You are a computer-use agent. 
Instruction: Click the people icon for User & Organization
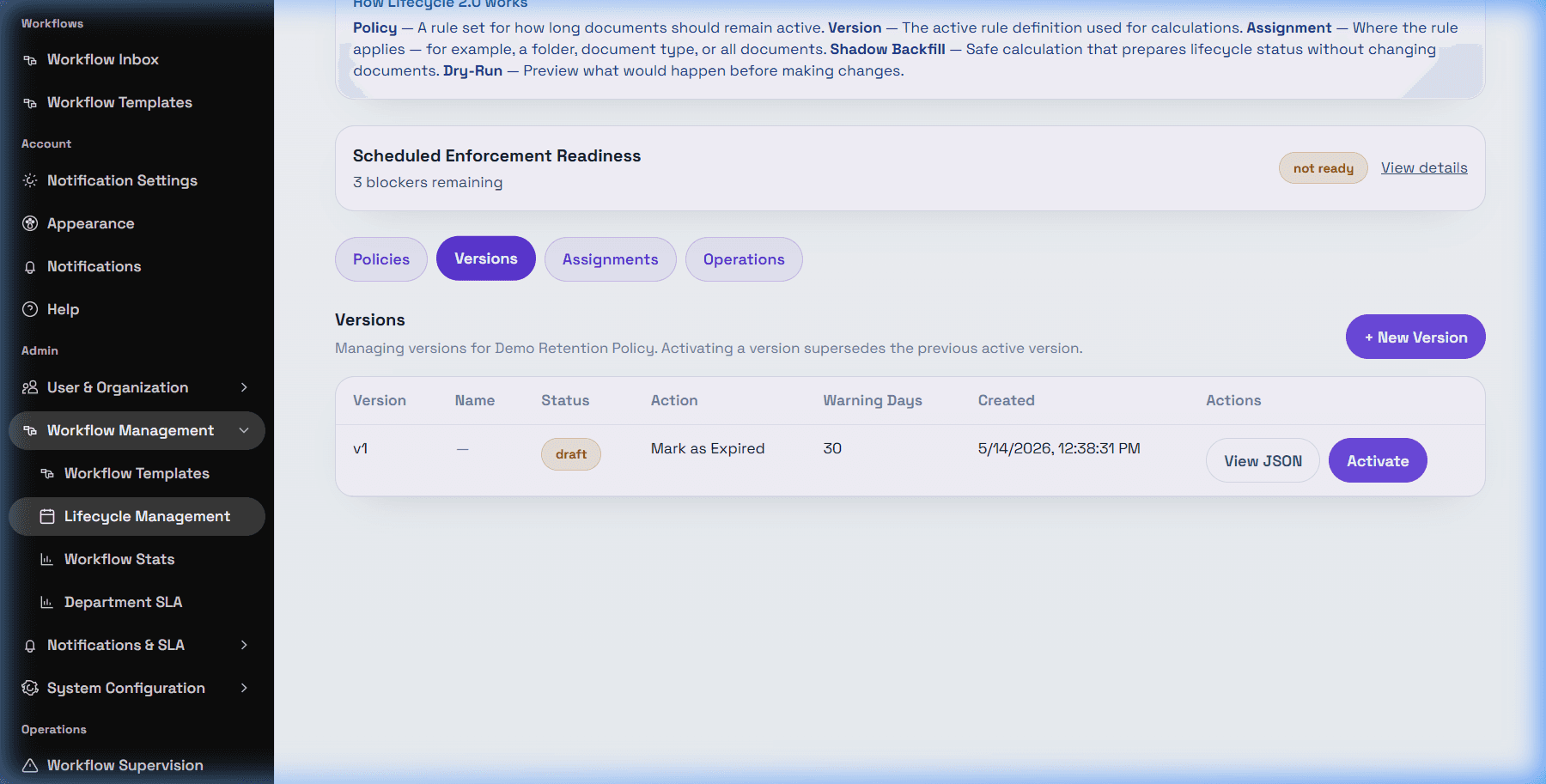pos(30,387)
